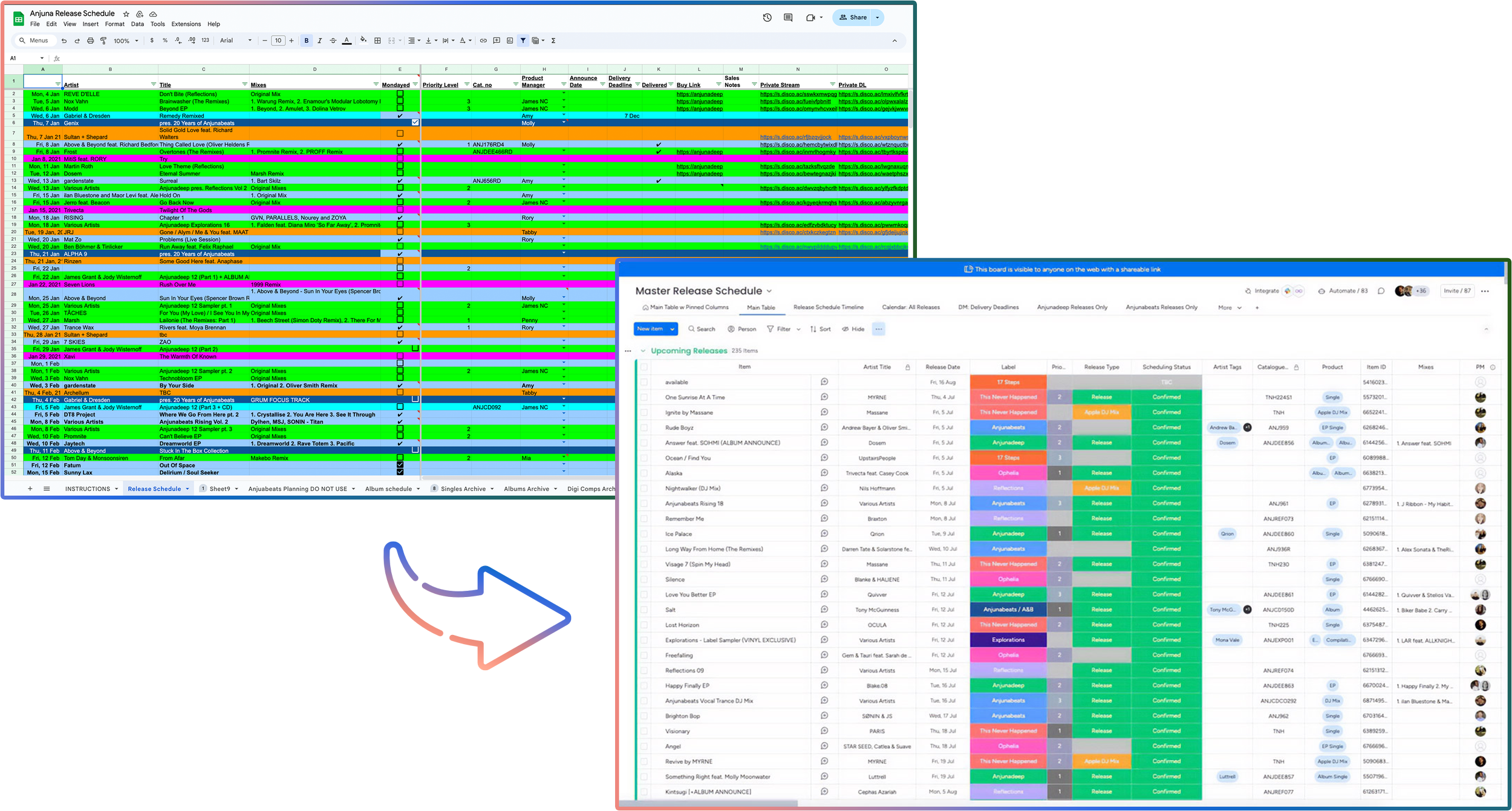
Task: Click the Share button
Action: 852,18
